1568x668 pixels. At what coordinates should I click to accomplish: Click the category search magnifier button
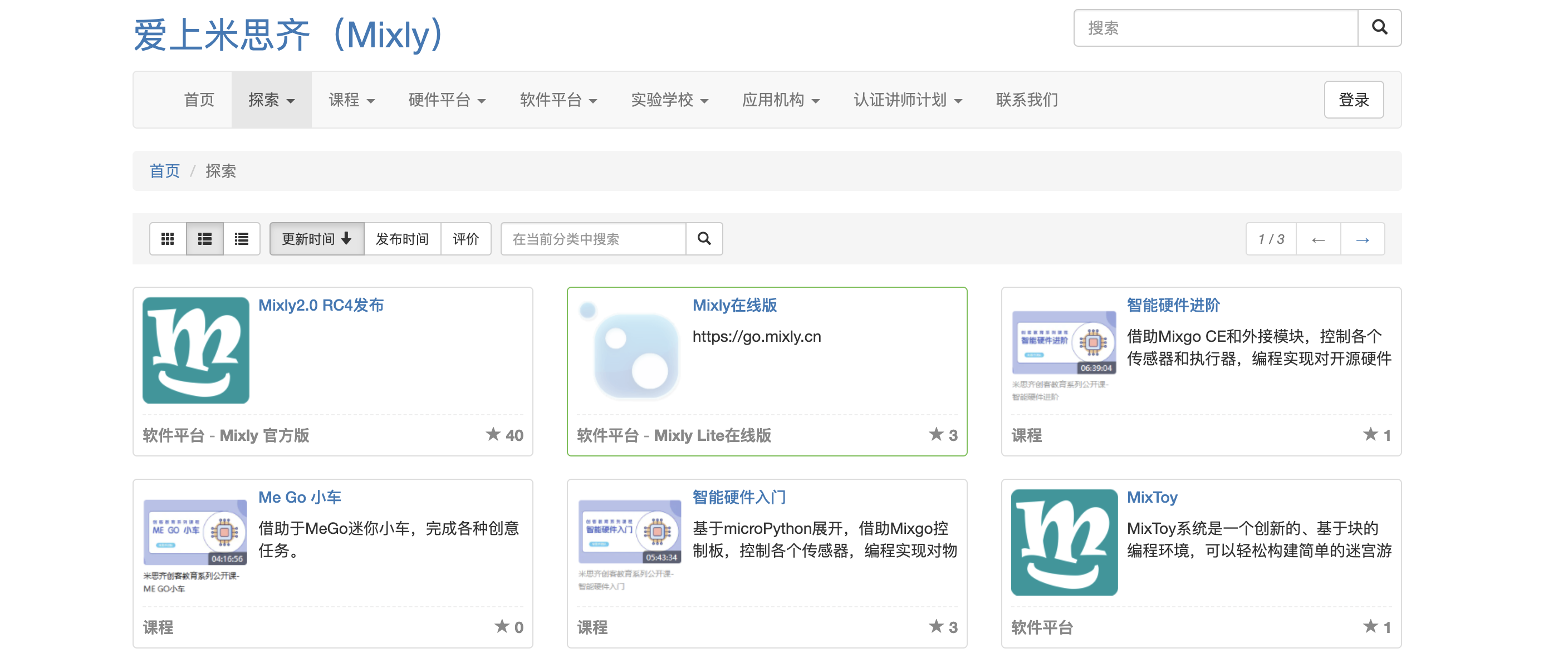[704, 238]
